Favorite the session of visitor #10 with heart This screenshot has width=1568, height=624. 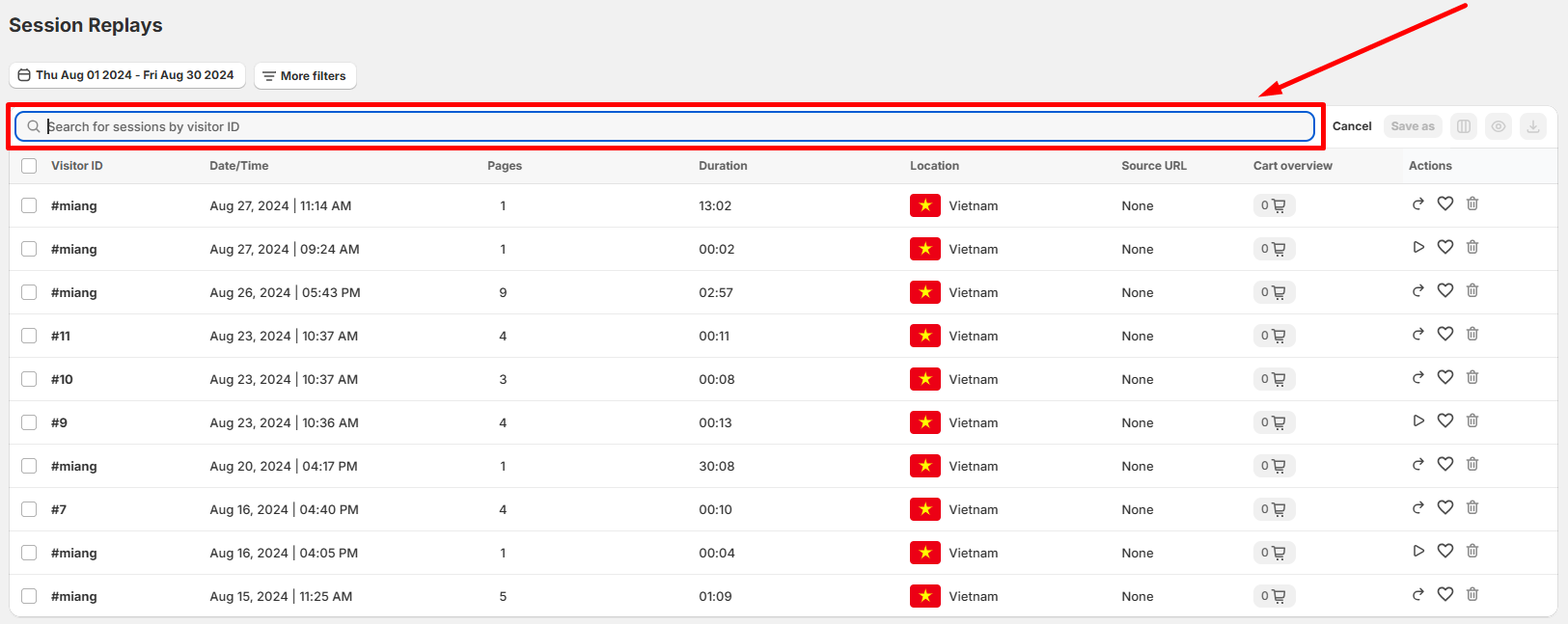click(x=1444, y=378)
